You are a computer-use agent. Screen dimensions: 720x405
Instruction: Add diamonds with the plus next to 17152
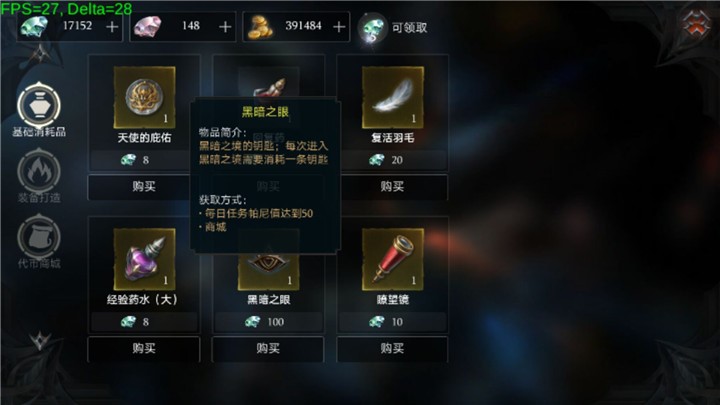[112, 27]
